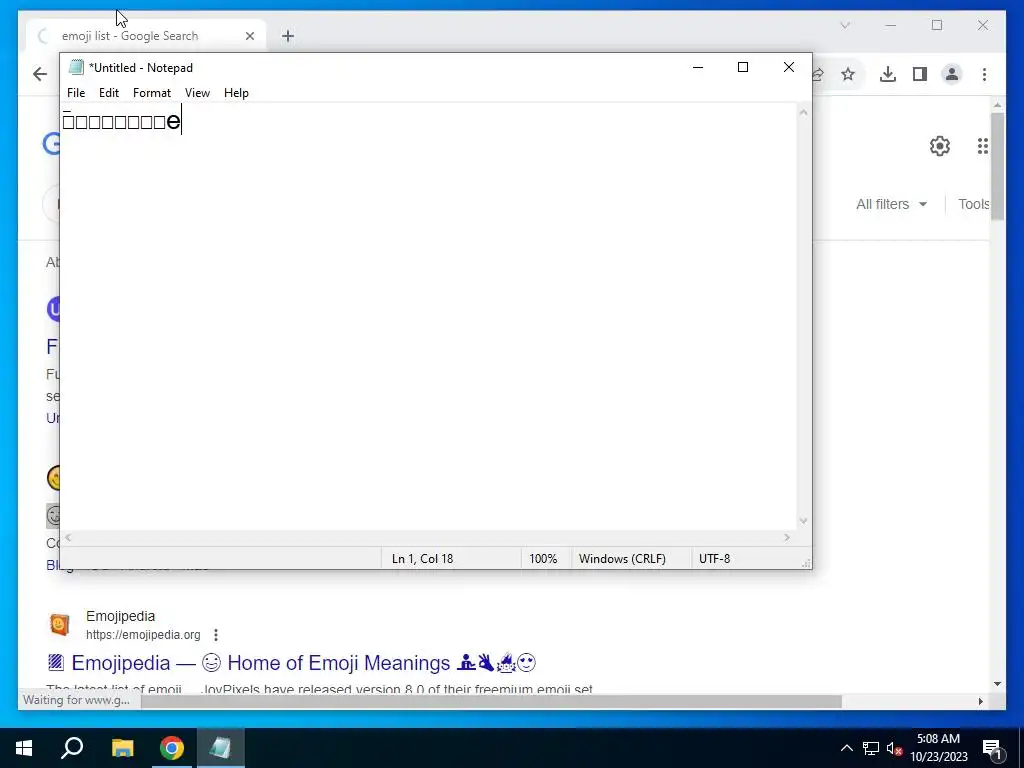The width and height of the screenshot is (1024, 768).
Task: Click the Windows (CRLF) status entry
Action: click(622, 558)
